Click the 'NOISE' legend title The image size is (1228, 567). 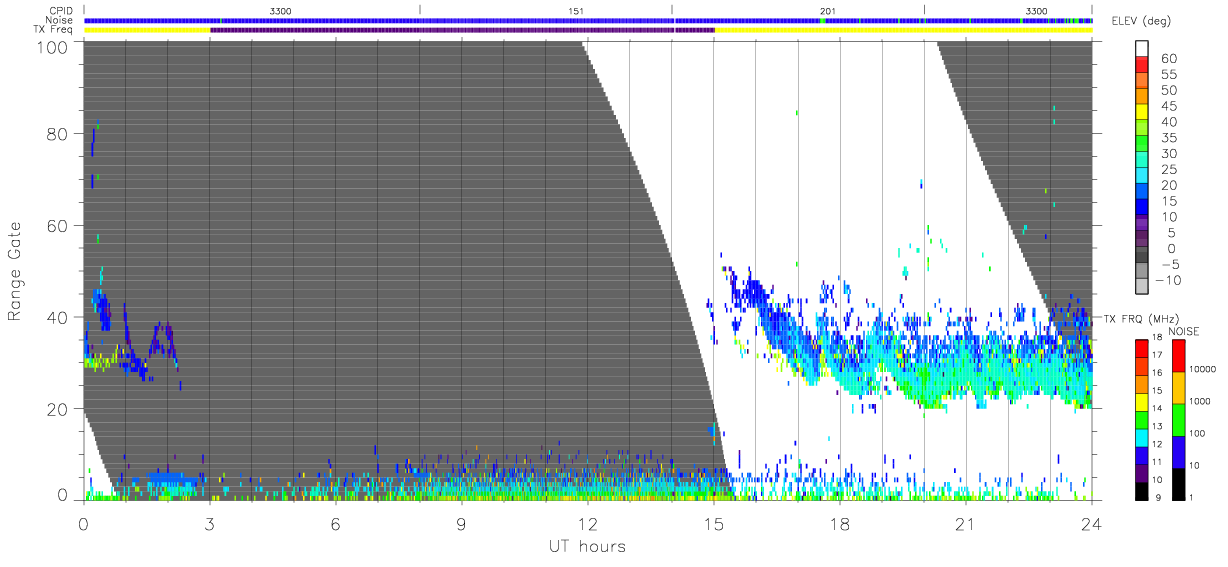1183,331
